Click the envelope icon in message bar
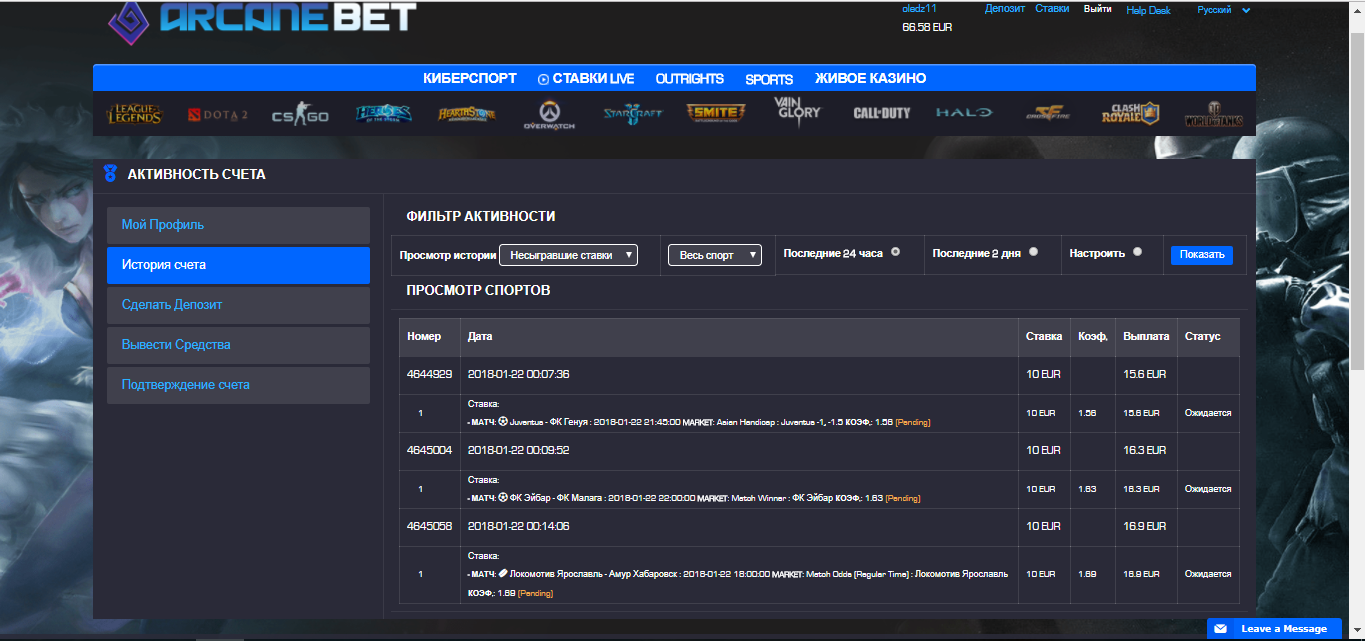The height and width of the screenshot is (641, 1365). coord(1221,629)
